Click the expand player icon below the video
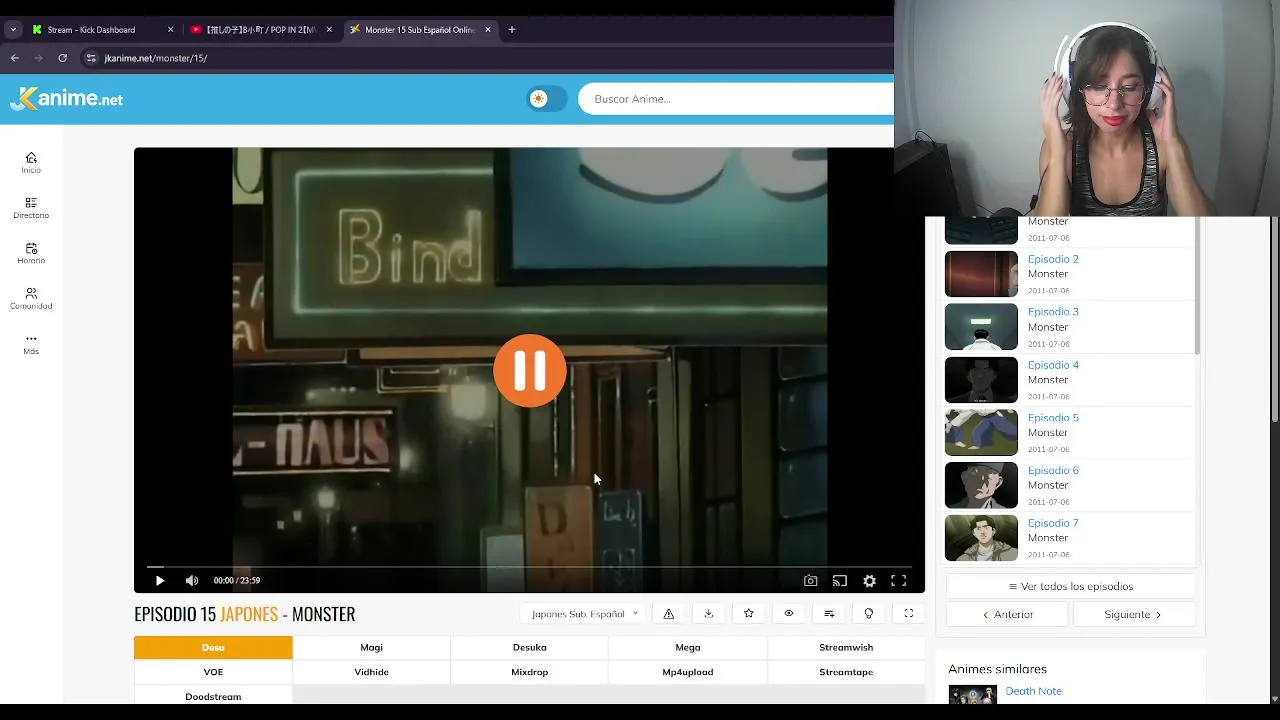Viewport: 1280px width, 720px height. click(x=909, y=614)
